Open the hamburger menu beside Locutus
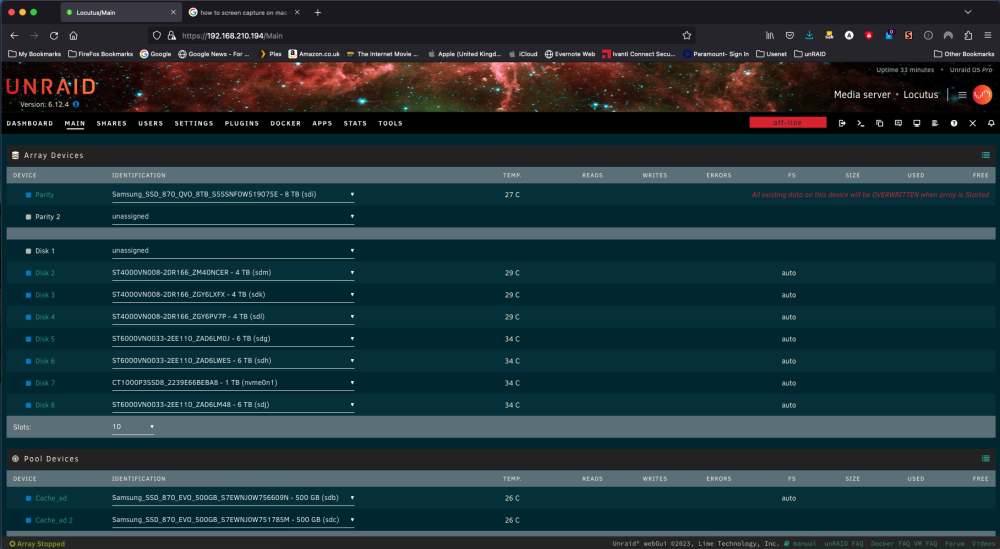The image size is (1000, 549). 962,94
